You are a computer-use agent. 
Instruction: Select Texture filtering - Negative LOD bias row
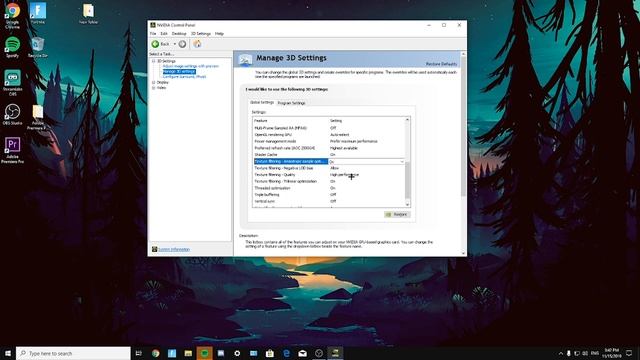[x=329, y=168]
